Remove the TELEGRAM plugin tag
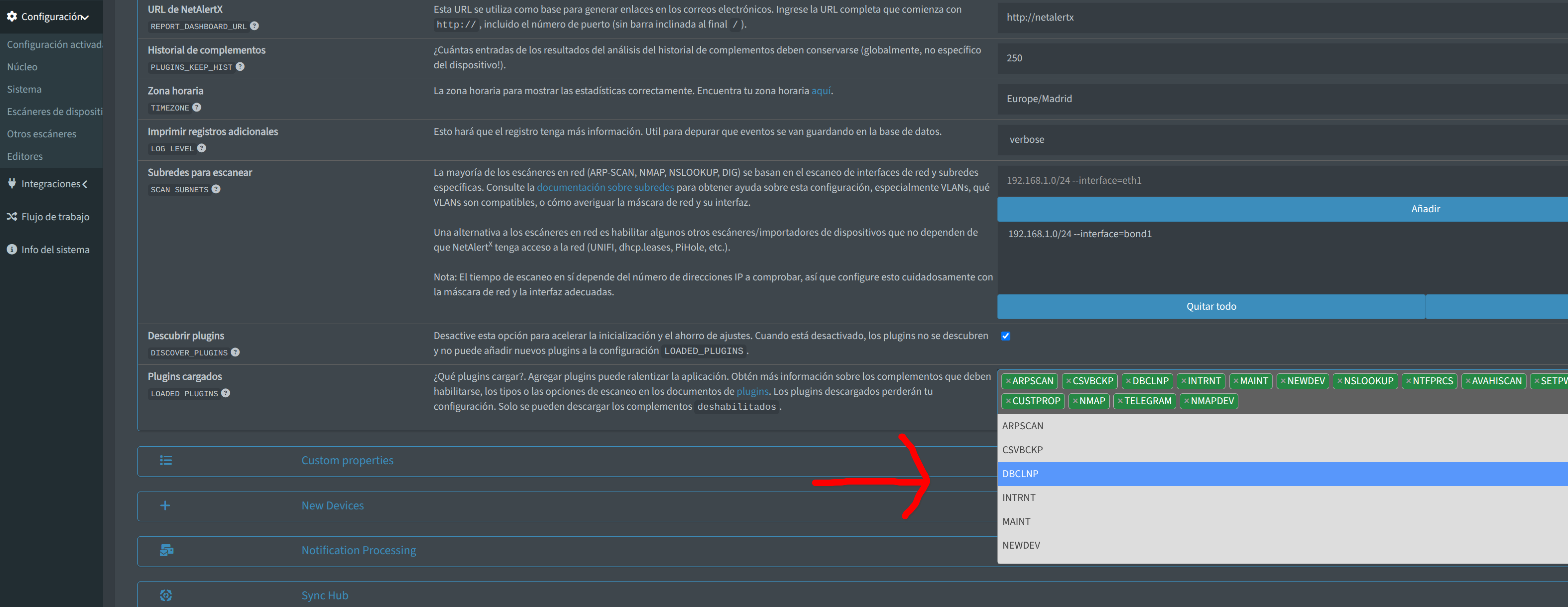This screenshot has width=1568, height=607. [x=1120, y=401]
